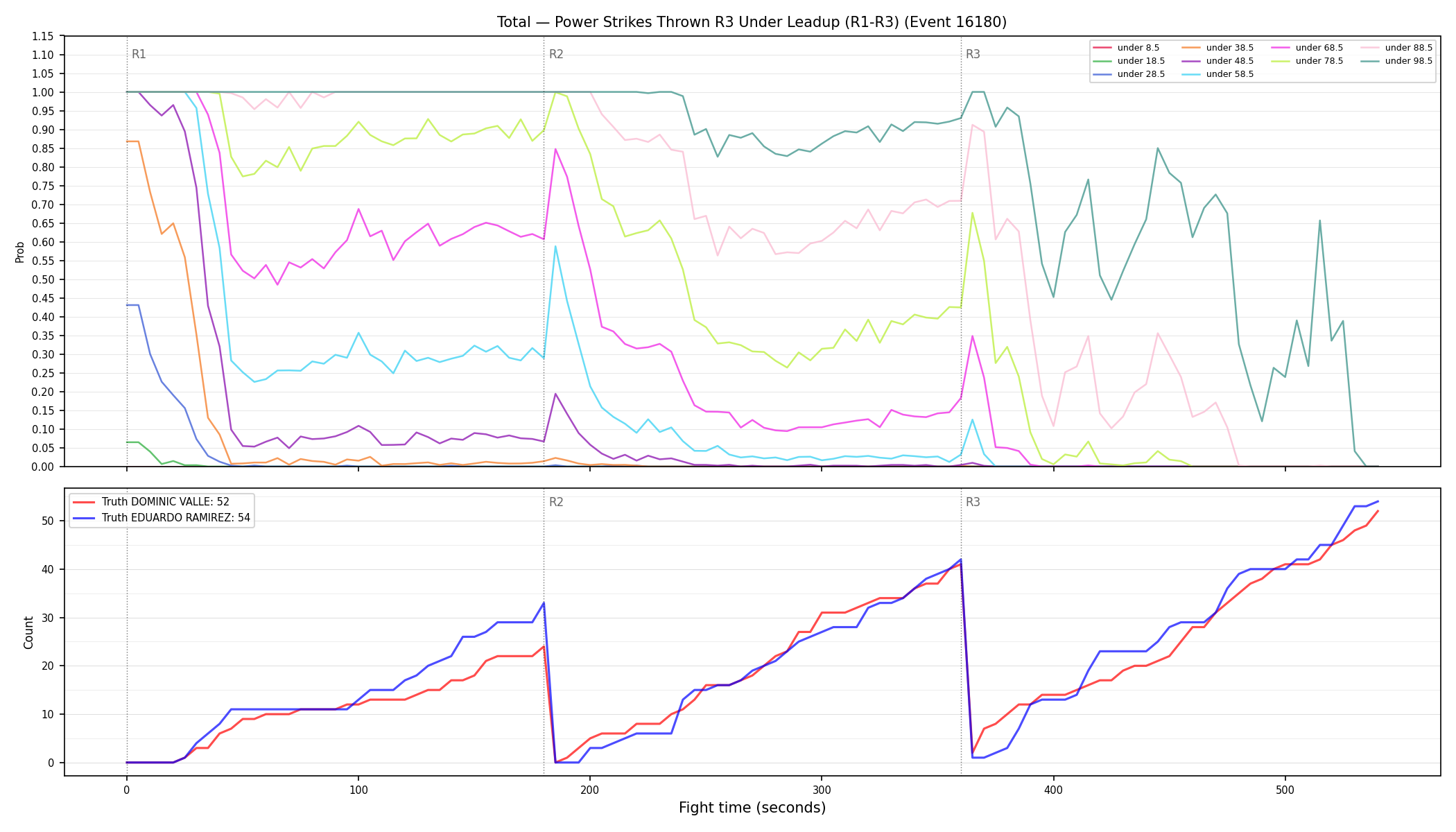Viewport: 1456px width, 832px height.
Task: Click the 1.00 tick on Prob axis
Action: click(x=43, y=92)
